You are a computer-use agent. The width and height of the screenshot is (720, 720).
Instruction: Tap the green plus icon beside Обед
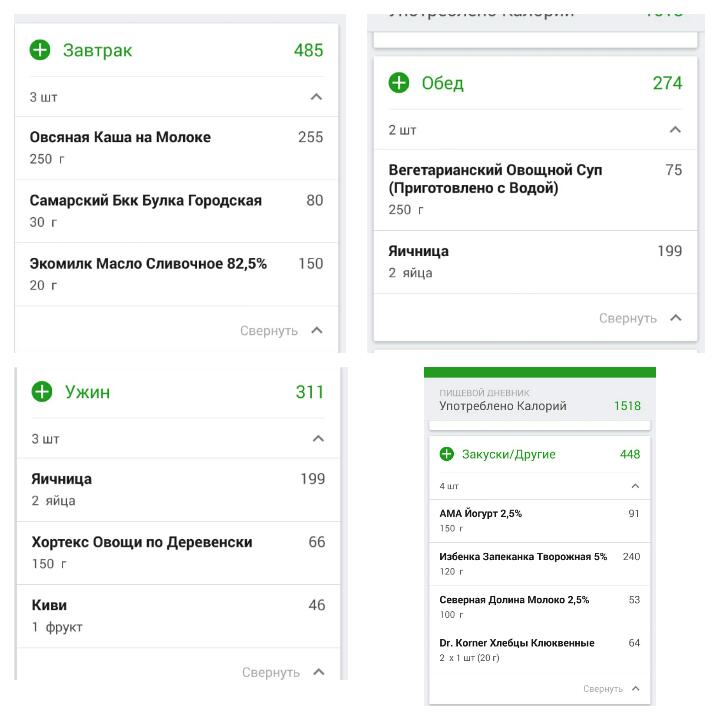[399, 83]
